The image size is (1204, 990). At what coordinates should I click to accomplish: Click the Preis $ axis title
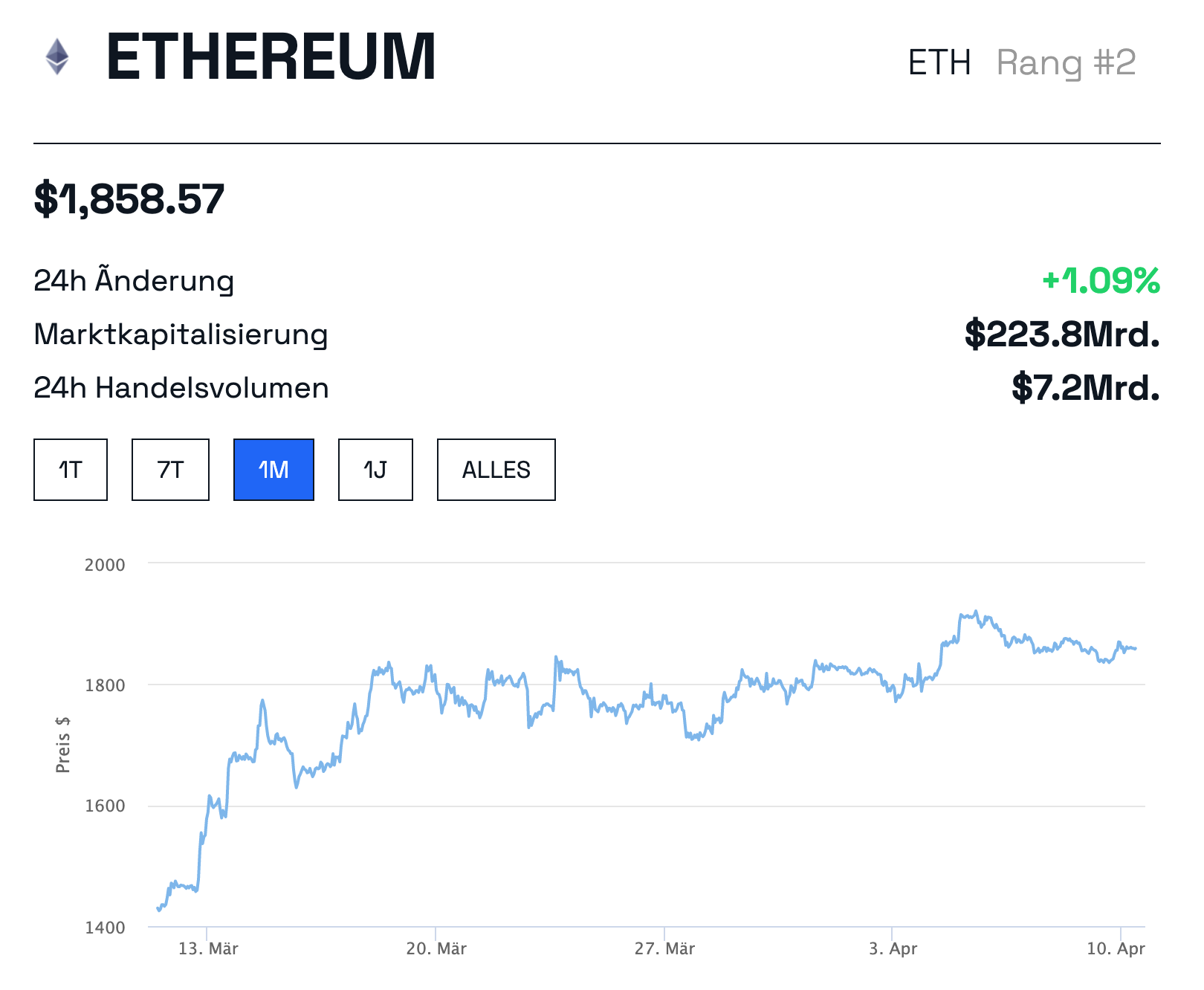pos(63,745)
